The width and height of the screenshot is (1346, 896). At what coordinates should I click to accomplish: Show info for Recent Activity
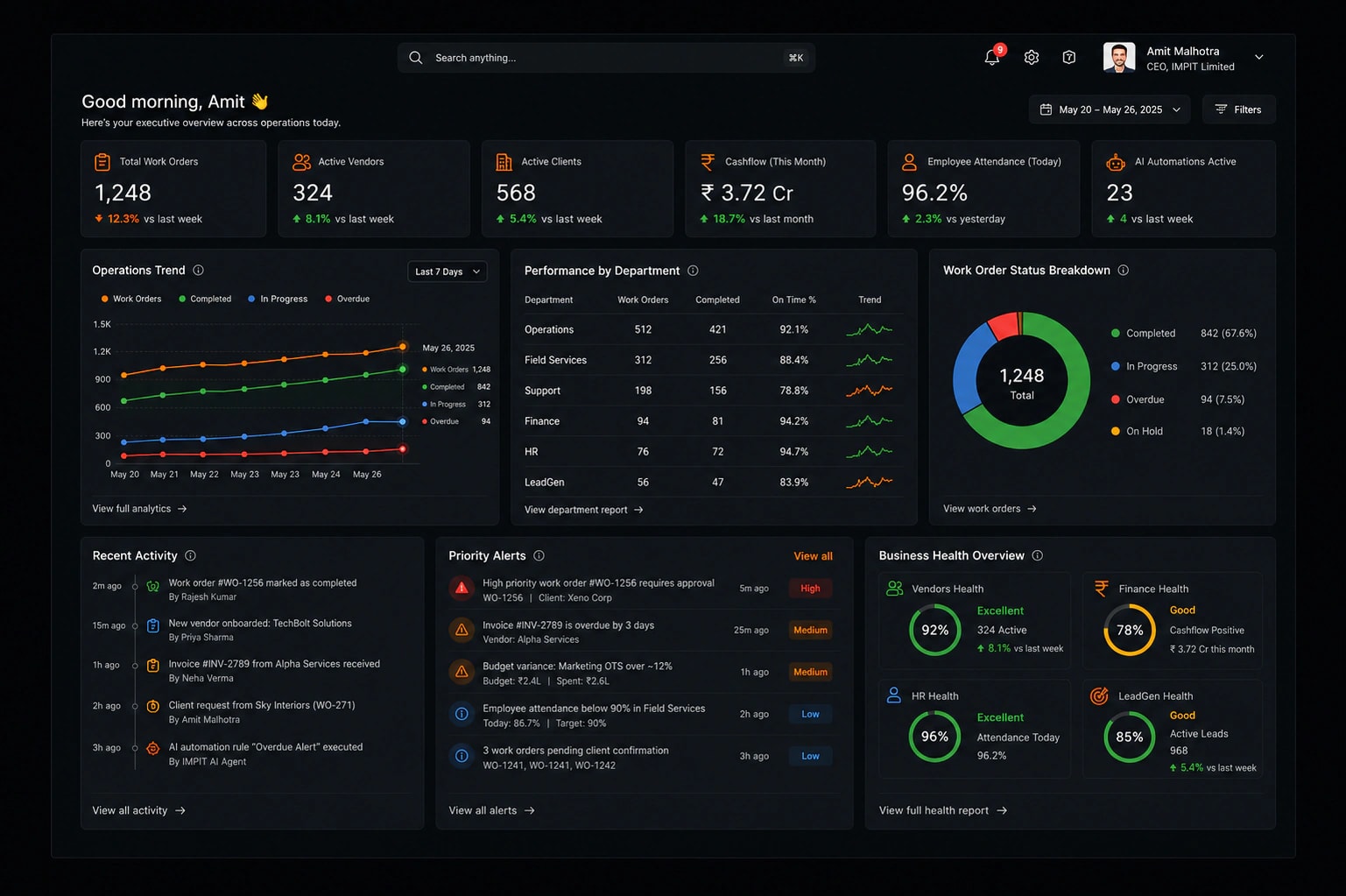coord(190,556)
